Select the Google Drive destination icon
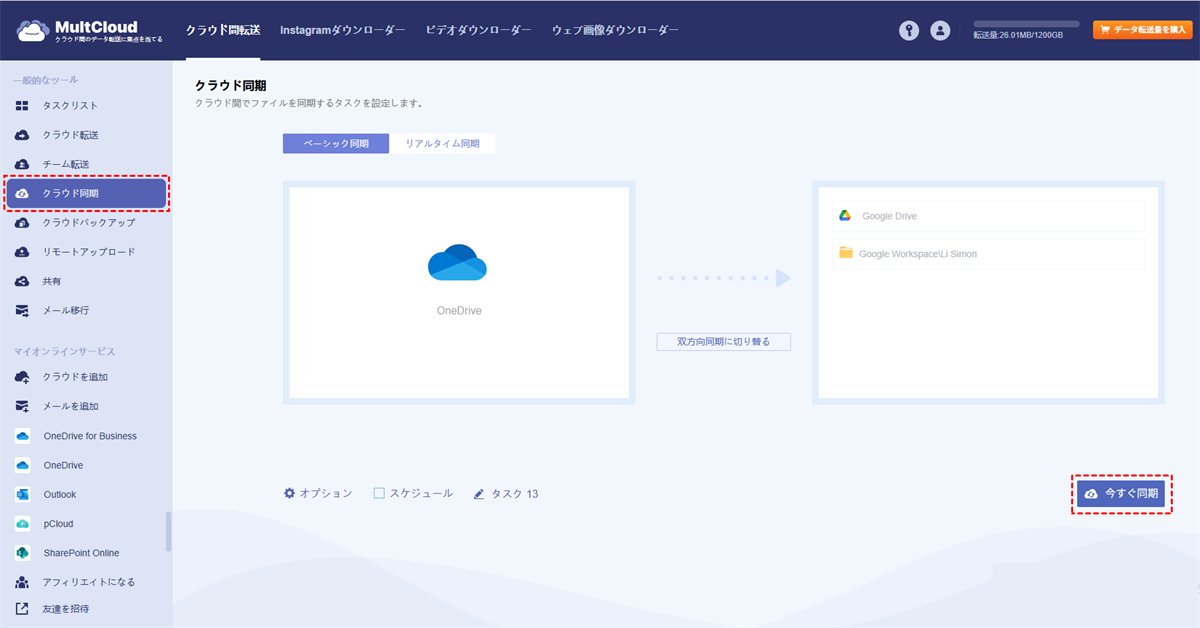This screenshot has height=628, width=1200. pos(844,216)
